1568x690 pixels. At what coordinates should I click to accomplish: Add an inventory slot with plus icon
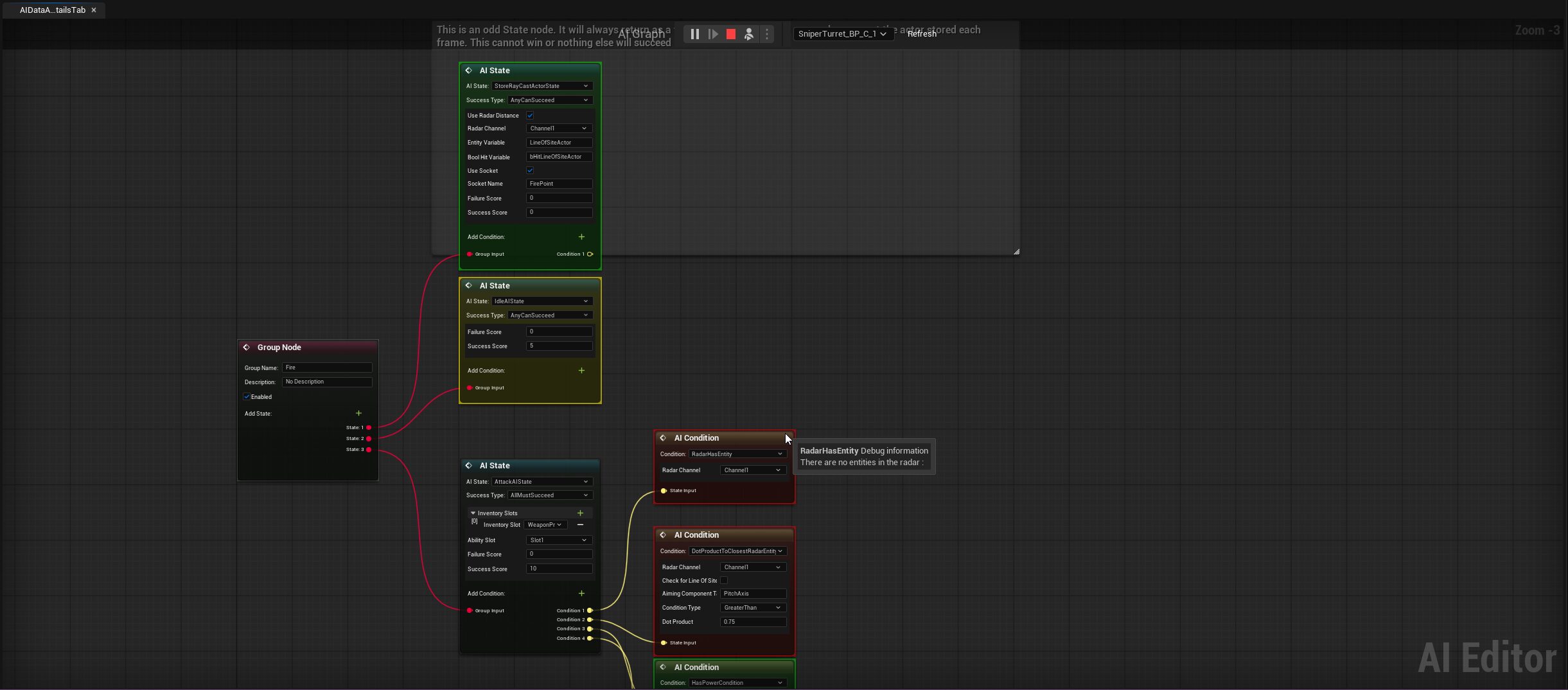pos(580,513)
